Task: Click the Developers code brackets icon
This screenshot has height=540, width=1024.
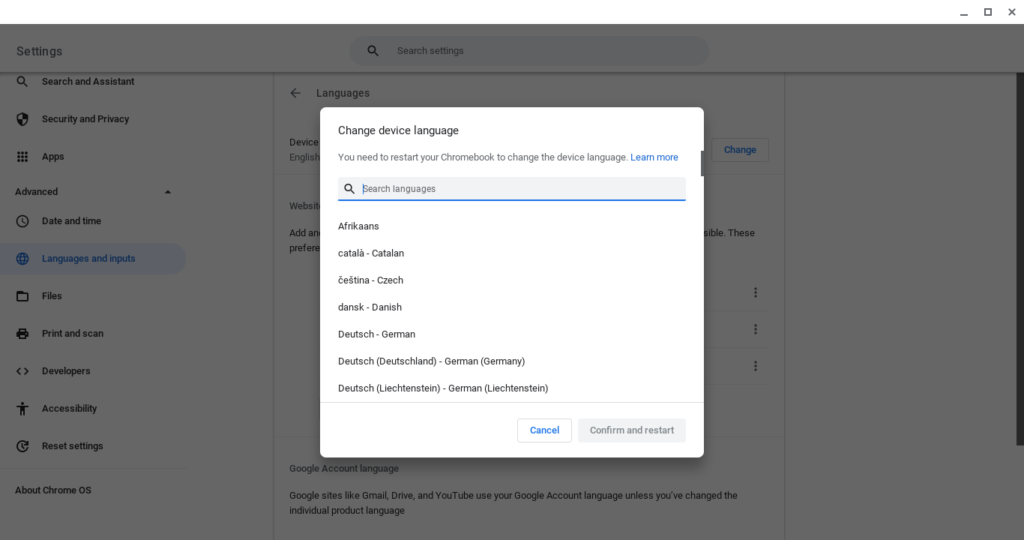Action: 22,371
